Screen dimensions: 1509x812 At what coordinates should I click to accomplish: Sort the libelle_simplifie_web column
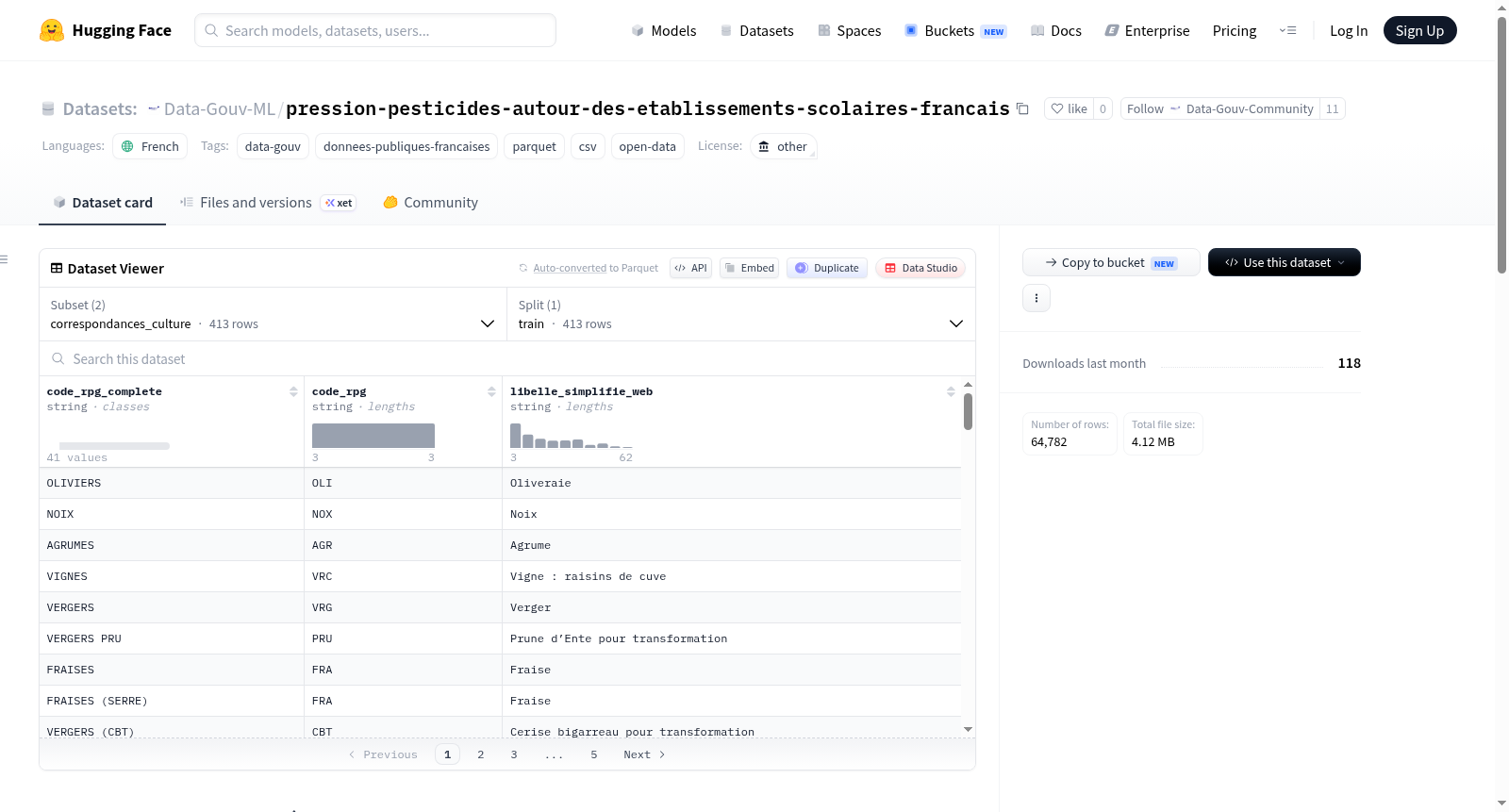click(951, 391)
